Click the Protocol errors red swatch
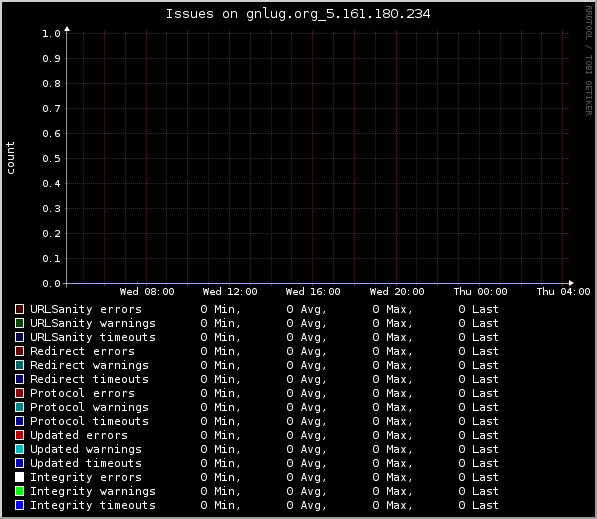Image resolution: width=597 pixels, height=519 pixels. pos(19,393)
